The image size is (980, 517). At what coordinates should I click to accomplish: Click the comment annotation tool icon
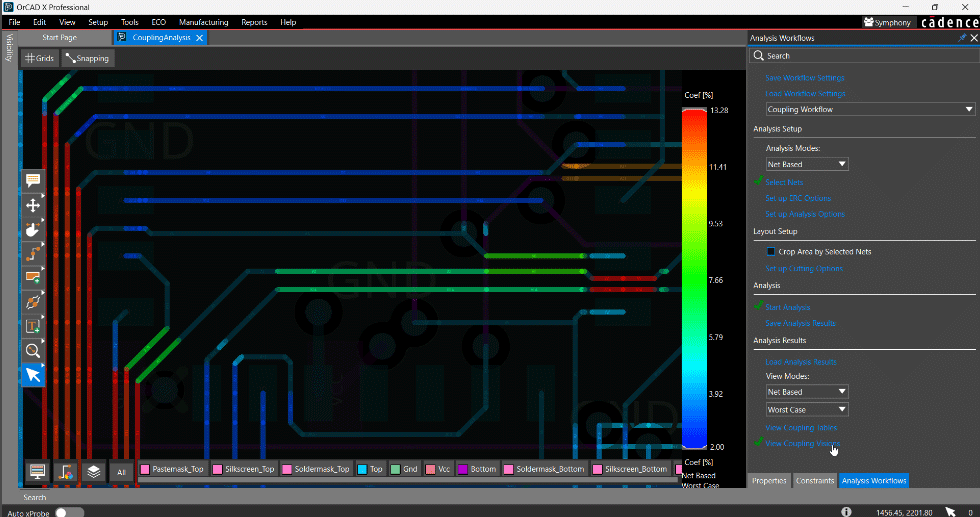tap(33, 181)
